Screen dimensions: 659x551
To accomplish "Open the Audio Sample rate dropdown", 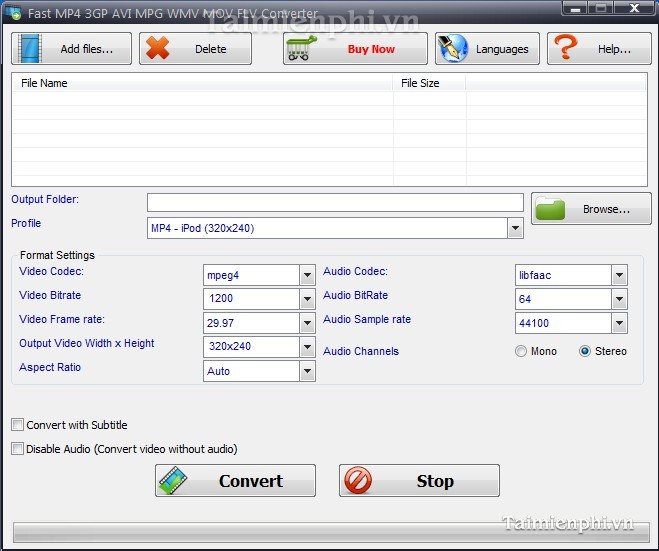I will tap(619, 323).
